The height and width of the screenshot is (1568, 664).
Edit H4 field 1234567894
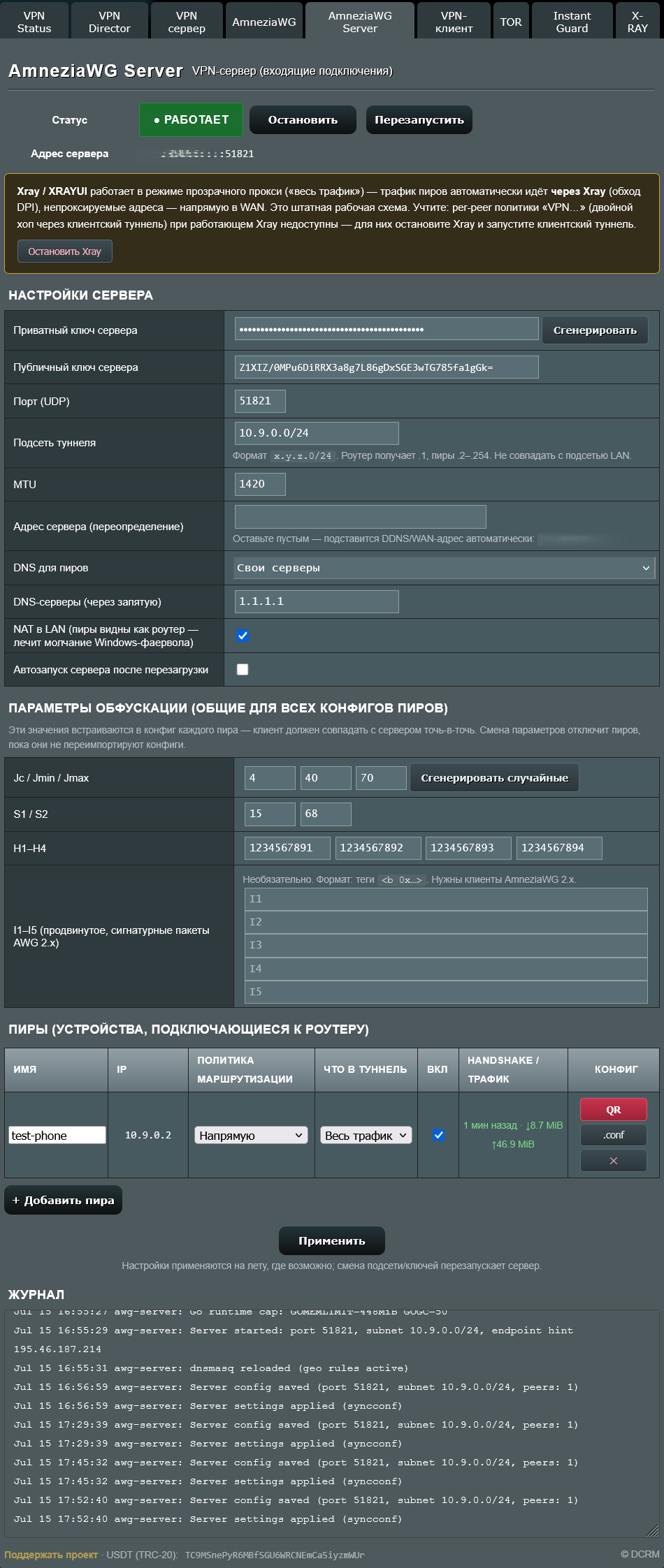coord(559,848)
